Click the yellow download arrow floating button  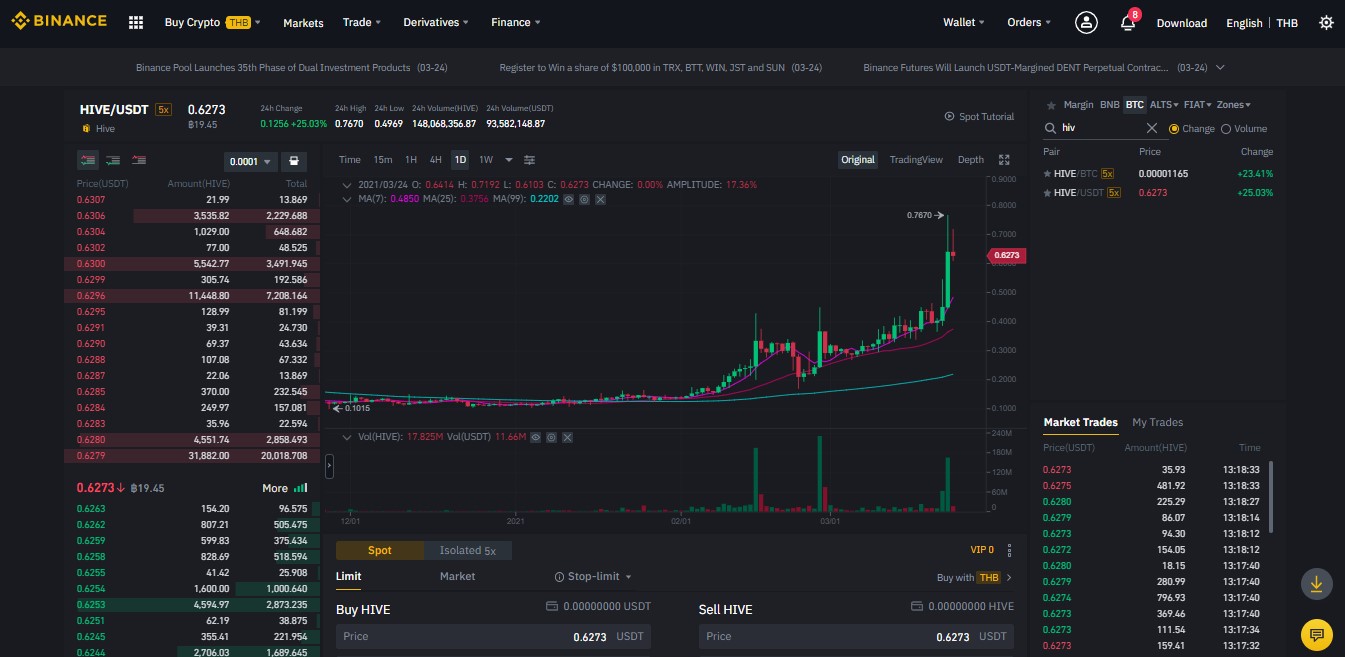[1316, 583]
